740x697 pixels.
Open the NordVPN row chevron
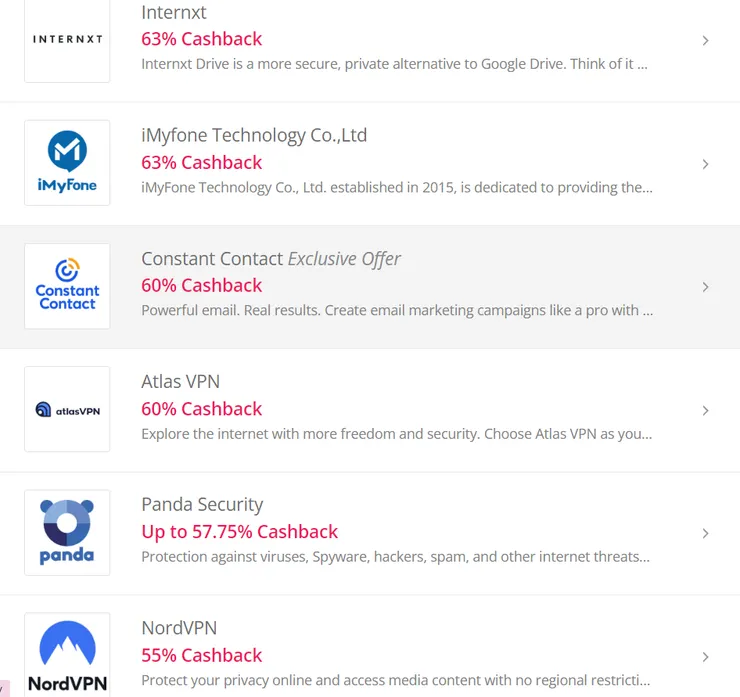tap(705, 657)
